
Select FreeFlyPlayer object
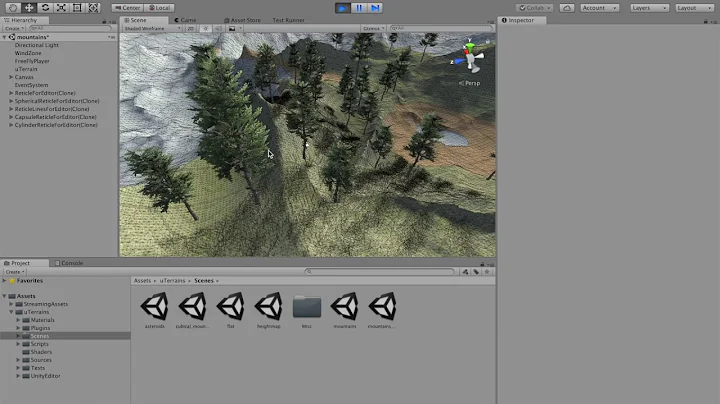(32, 61)
